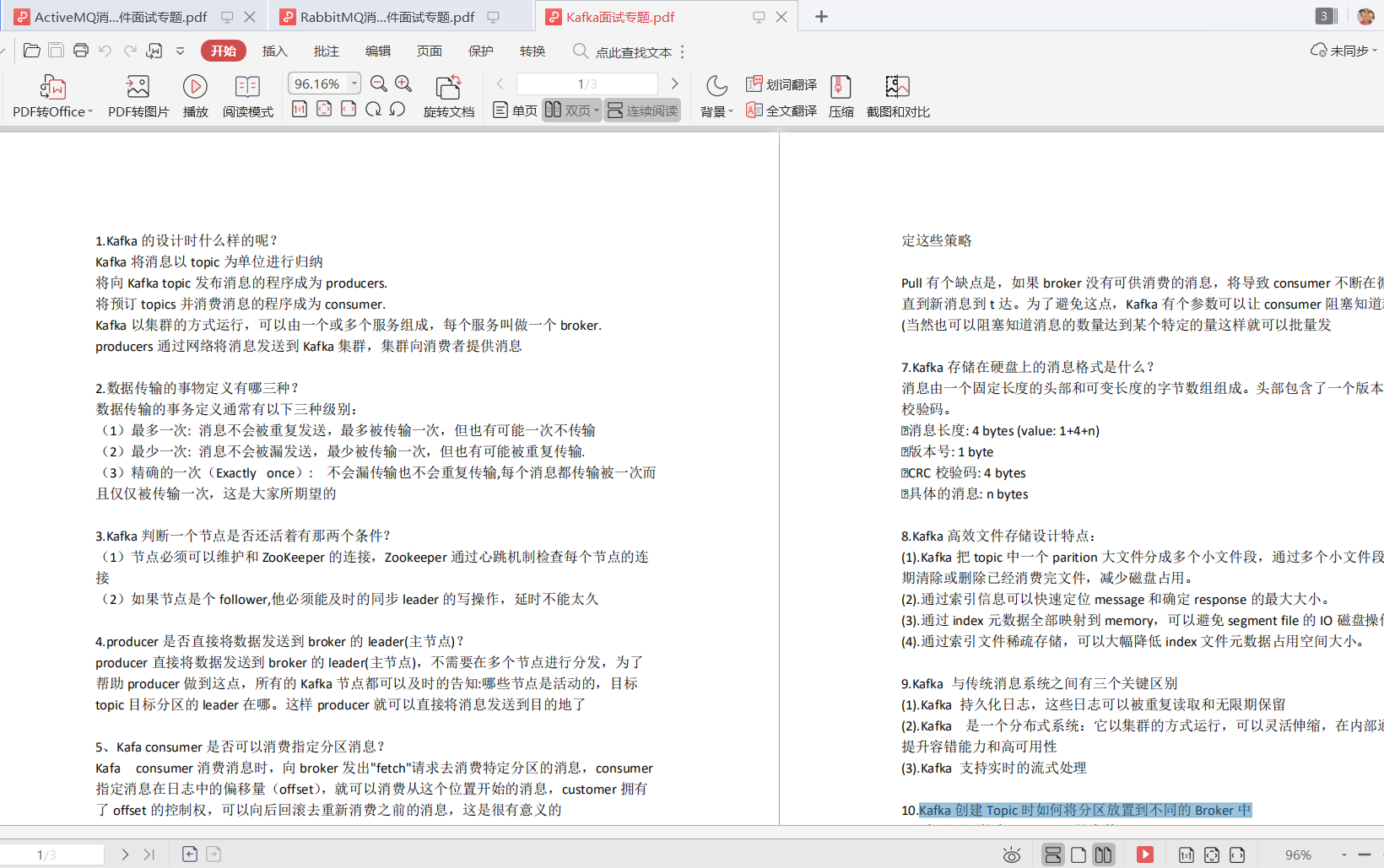Click next page arrow in status bar
This screenshot has height=868, width=1384.
tap(125, 855)
